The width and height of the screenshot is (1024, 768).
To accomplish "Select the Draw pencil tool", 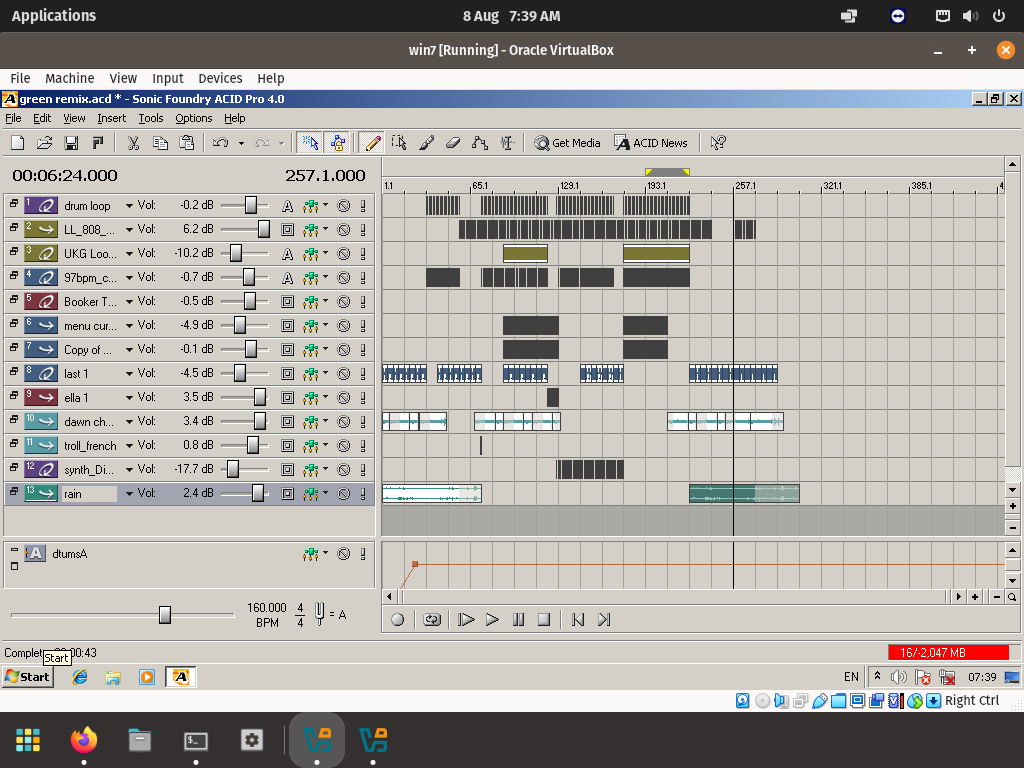I will [372, 142].
